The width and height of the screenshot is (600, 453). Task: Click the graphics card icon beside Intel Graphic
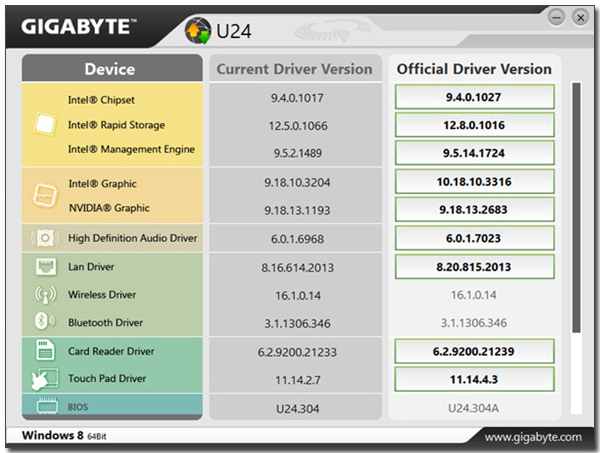(x=45, y=196)
